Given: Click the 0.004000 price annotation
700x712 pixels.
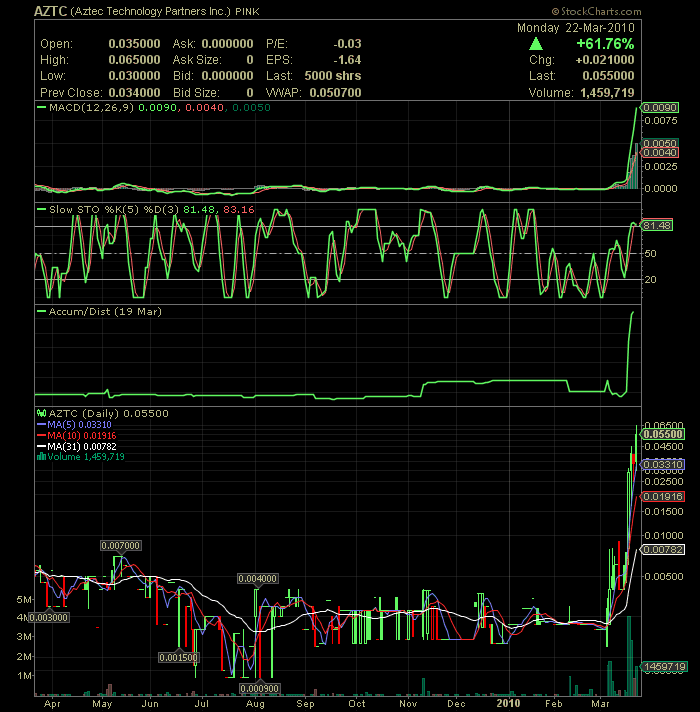Looking at the screenshot, I should [x=257, y=579].
